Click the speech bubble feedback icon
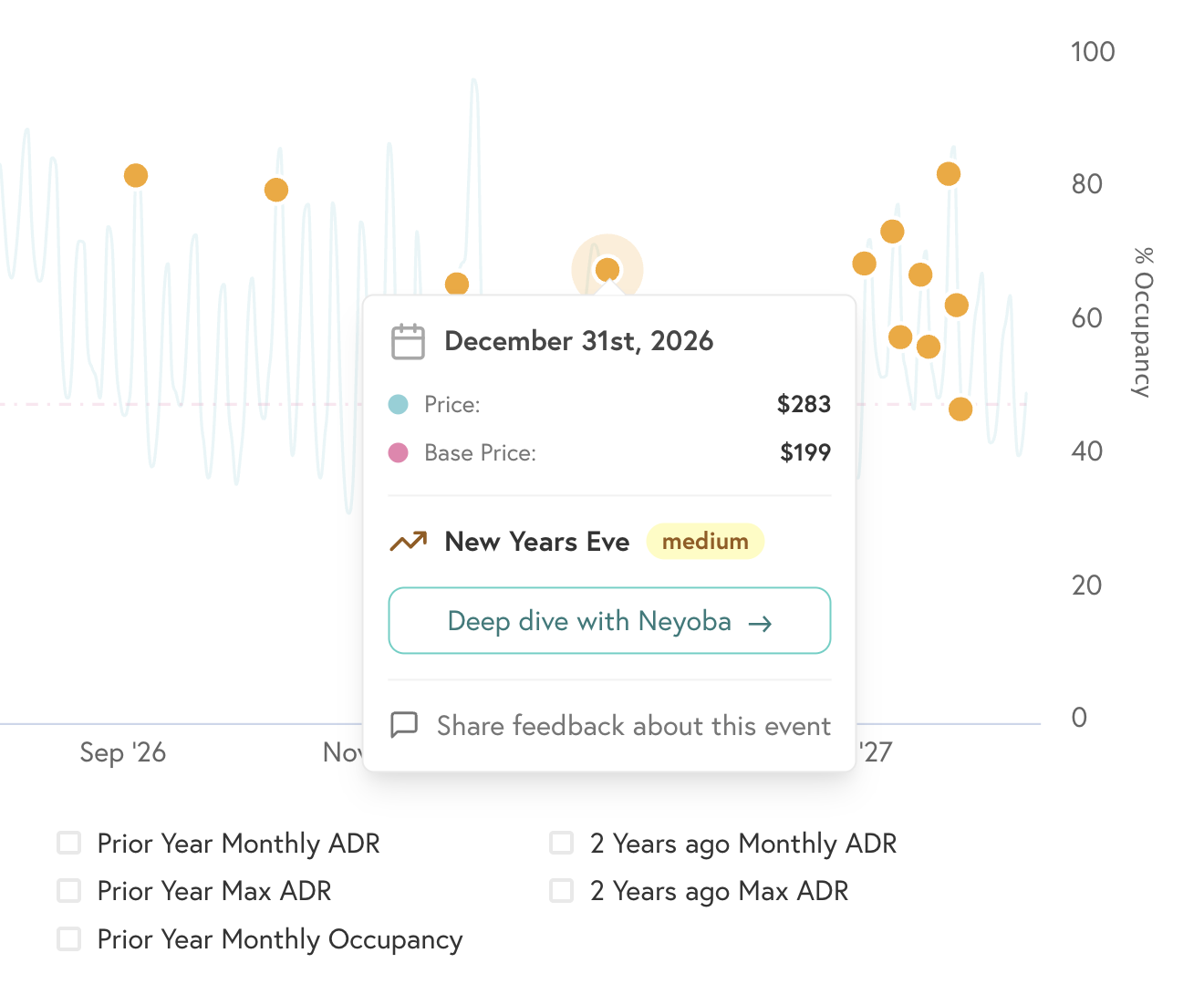Screen dimensions: 1204x1005 click(x=403, y=725)
